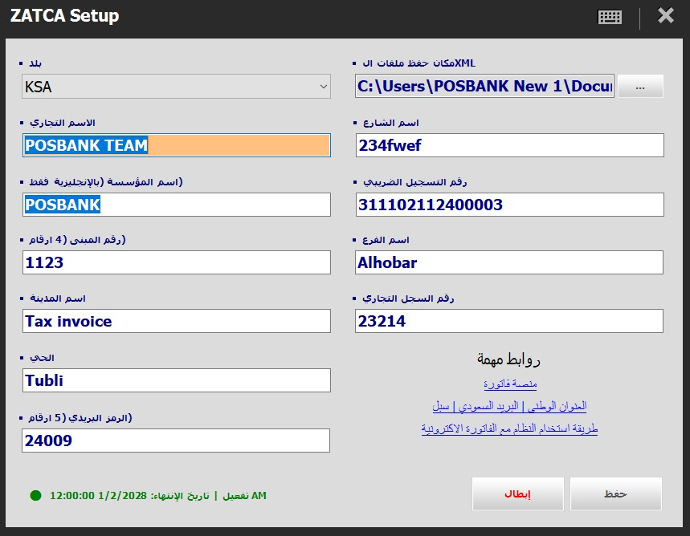The image size is (690, 536).
Task: Click the روابط مهمة heading
Action: 509,360
